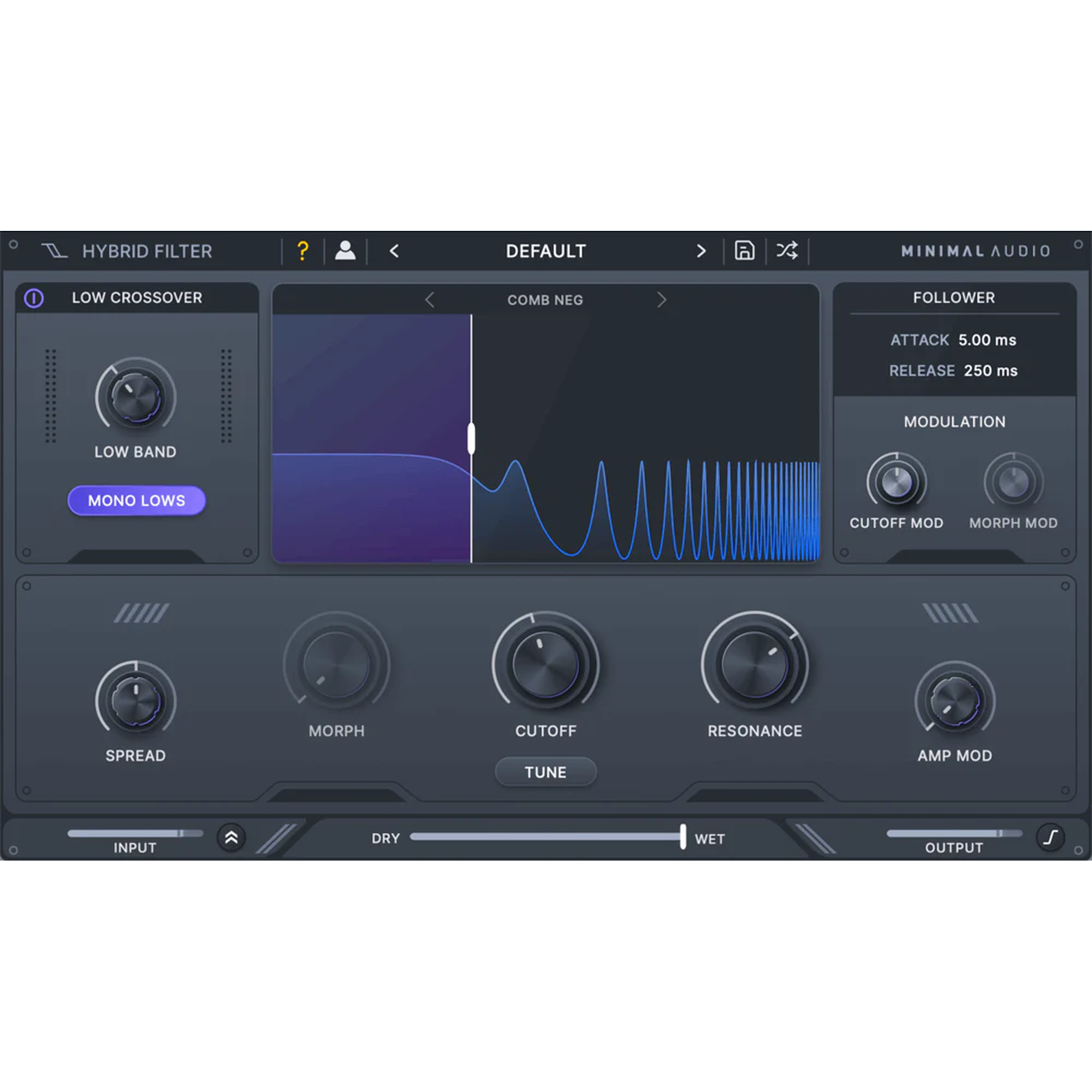Select the next filter type after Comb Neg

pos(662,300)
